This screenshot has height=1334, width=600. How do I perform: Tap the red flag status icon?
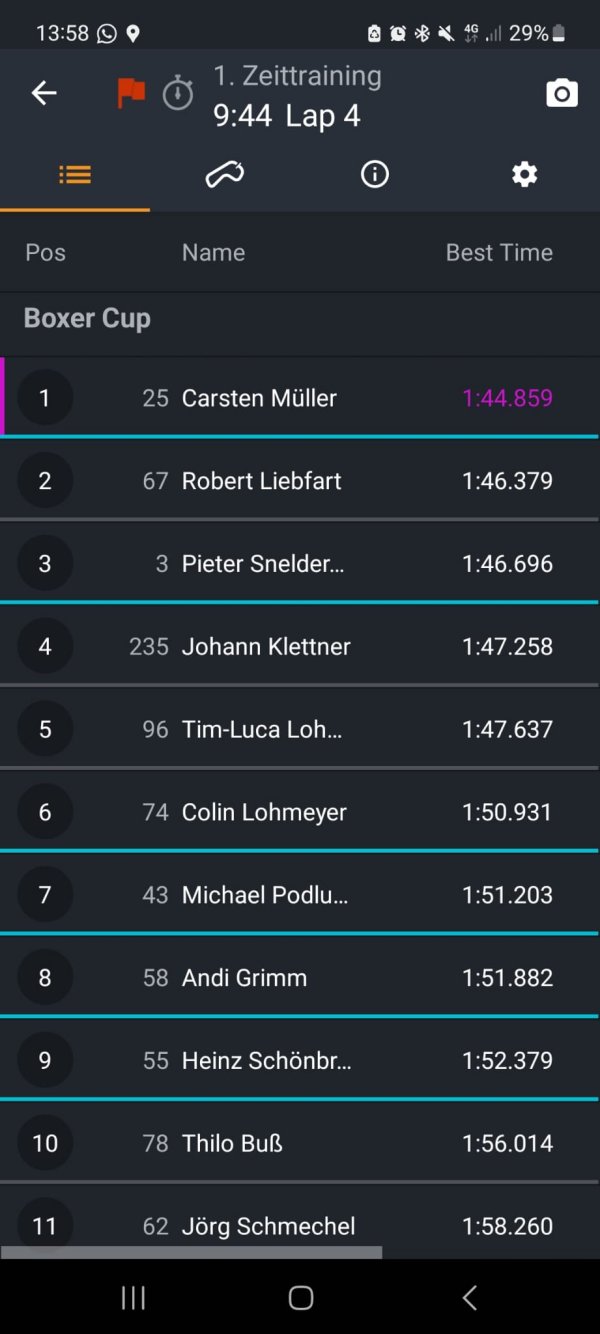pos(131,93)
